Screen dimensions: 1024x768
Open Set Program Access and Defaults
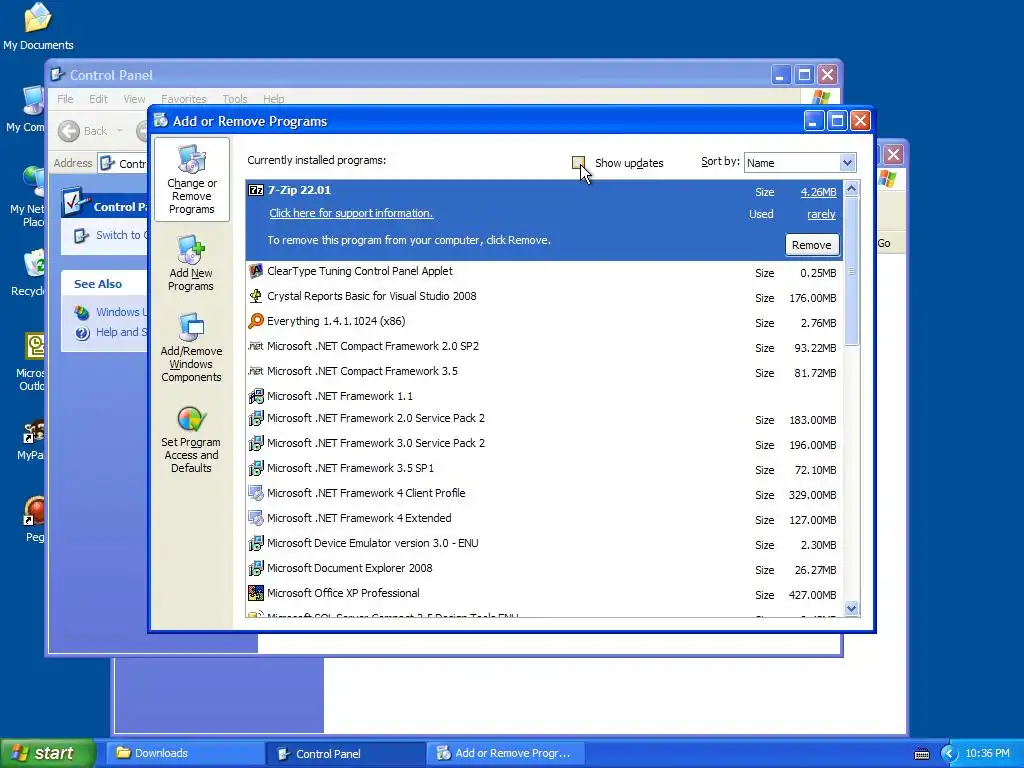(191, 440)
